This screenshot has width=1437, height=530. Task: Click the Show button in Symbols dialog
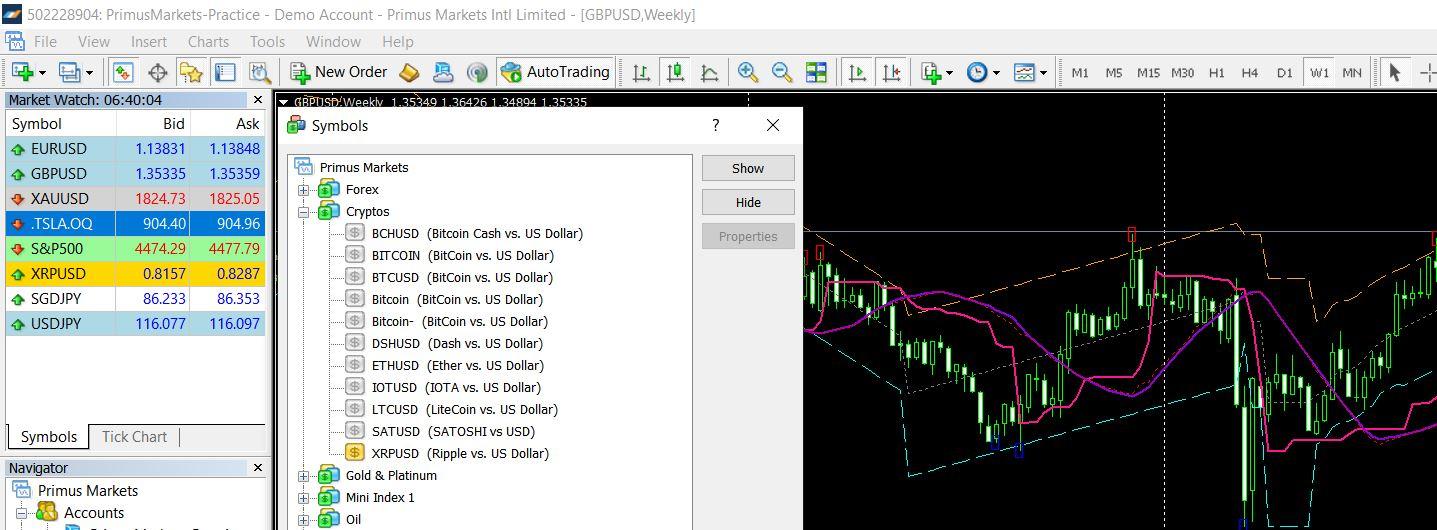tap(748, 168)
